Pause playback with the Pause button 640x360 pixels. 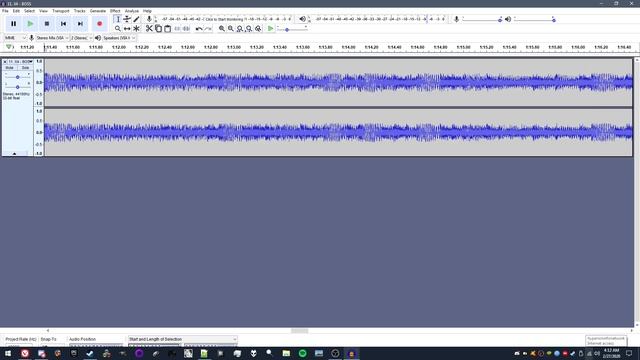click(13, 24)
